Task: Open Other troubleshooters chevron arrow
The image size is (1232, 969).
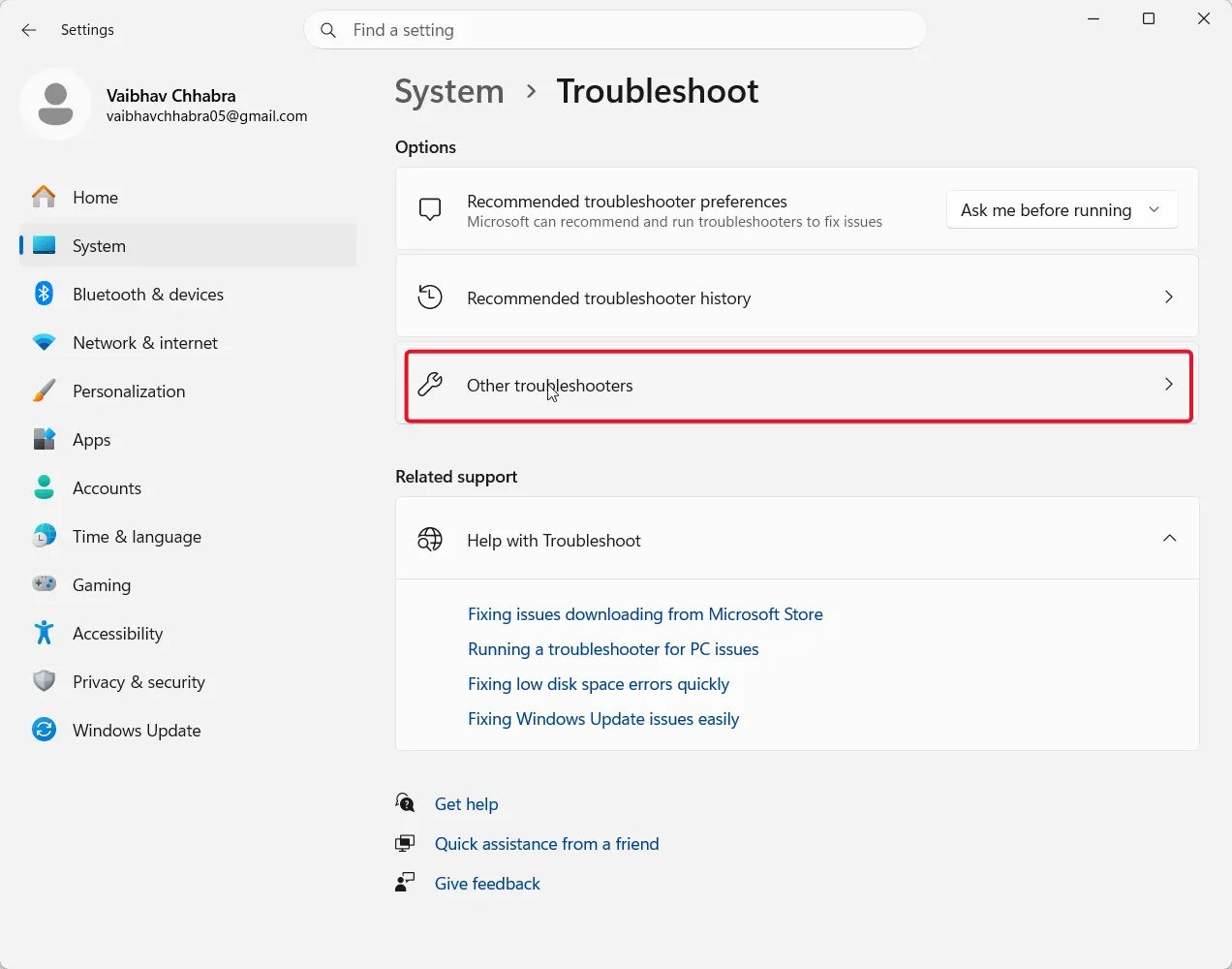Action: click(1169, 385)
